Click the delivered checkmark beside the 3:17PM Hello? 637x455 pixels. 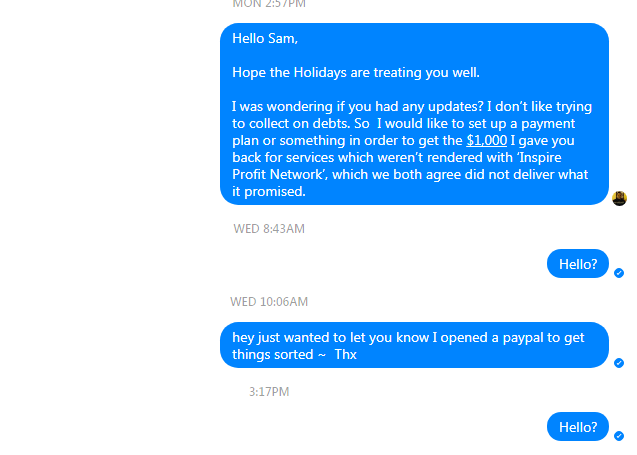pos(619,436)
